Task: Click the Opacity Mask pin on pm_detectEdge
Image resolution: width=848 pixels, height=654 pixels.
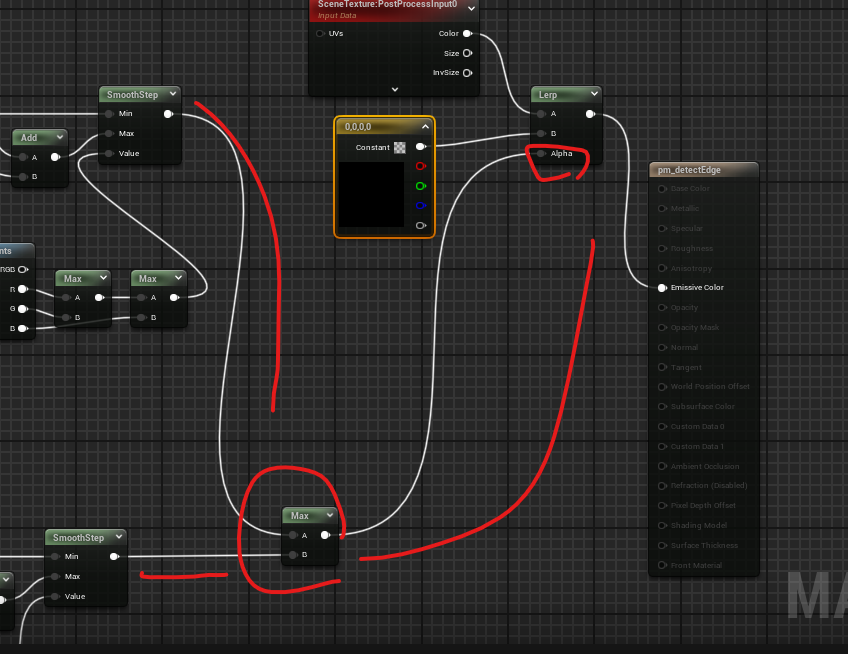Action: pos(662,327)
